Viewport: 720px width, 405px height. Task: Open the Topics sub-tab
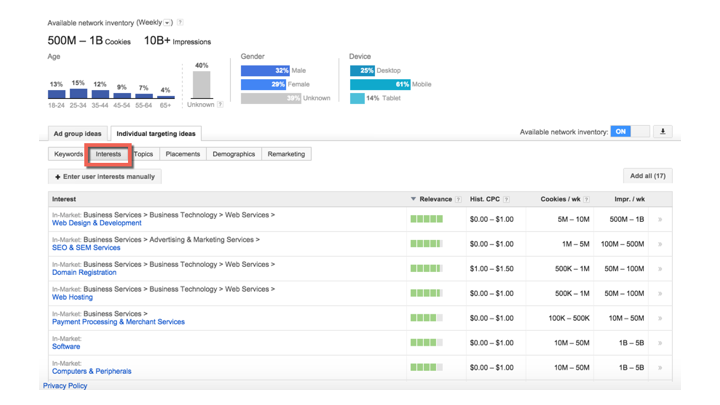[x=144, y=154]
